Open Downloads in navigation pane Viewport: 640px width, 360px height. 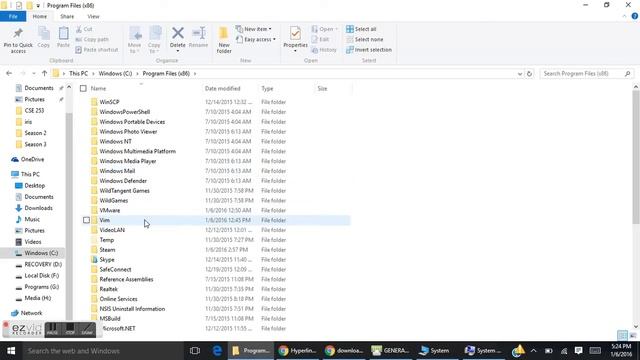coord(38,208)
